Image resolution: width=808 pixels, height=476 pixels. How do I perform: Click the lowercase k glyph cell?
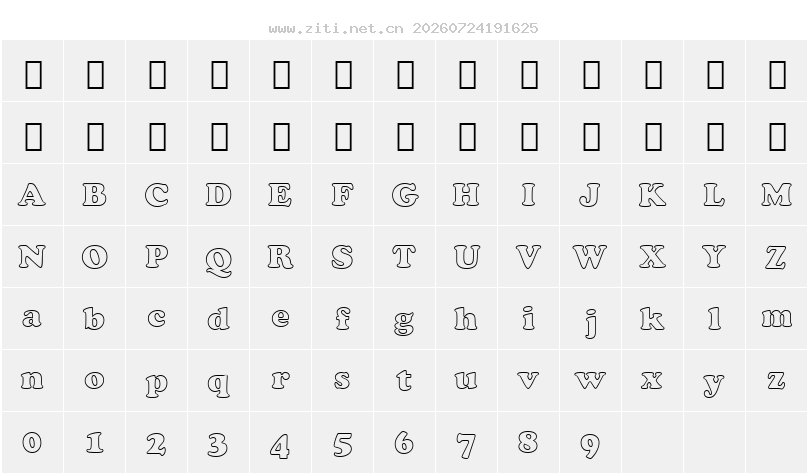click(652, 318)
